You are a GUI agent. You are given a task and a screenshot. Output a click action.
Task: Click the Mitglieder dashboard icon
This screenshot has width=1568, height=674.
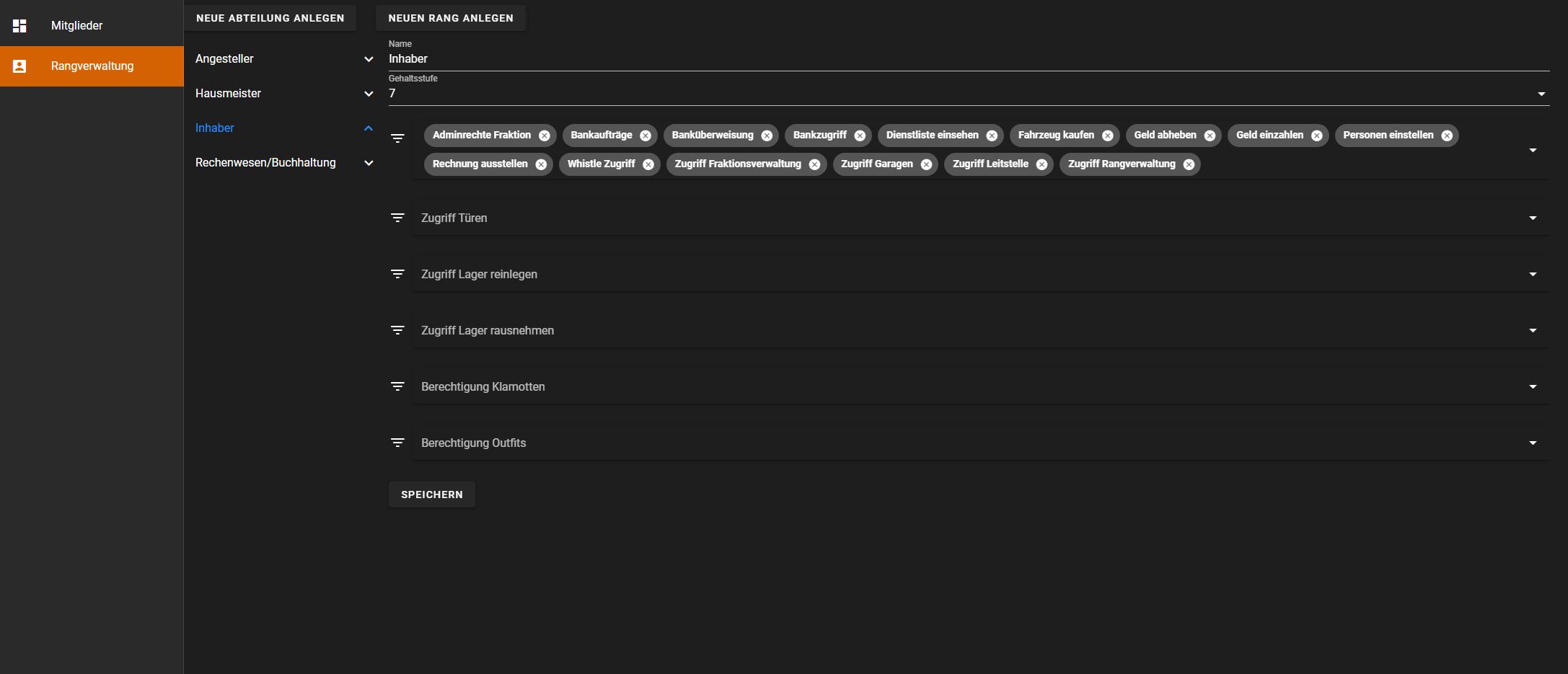coord(19,26)
